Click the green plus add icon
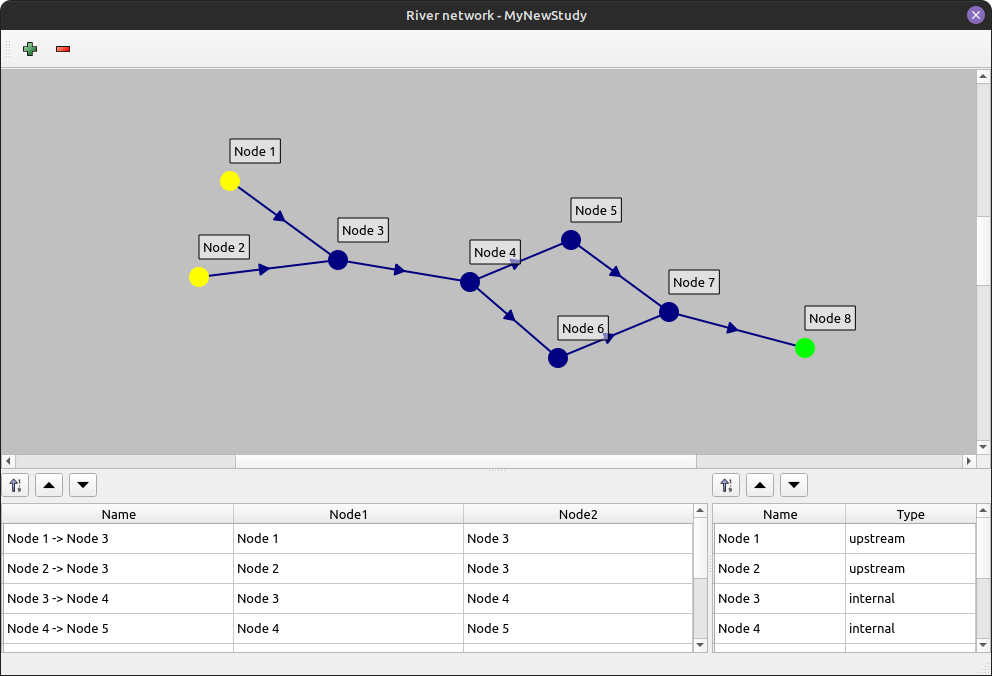992x676 pixels. (30, 49)
